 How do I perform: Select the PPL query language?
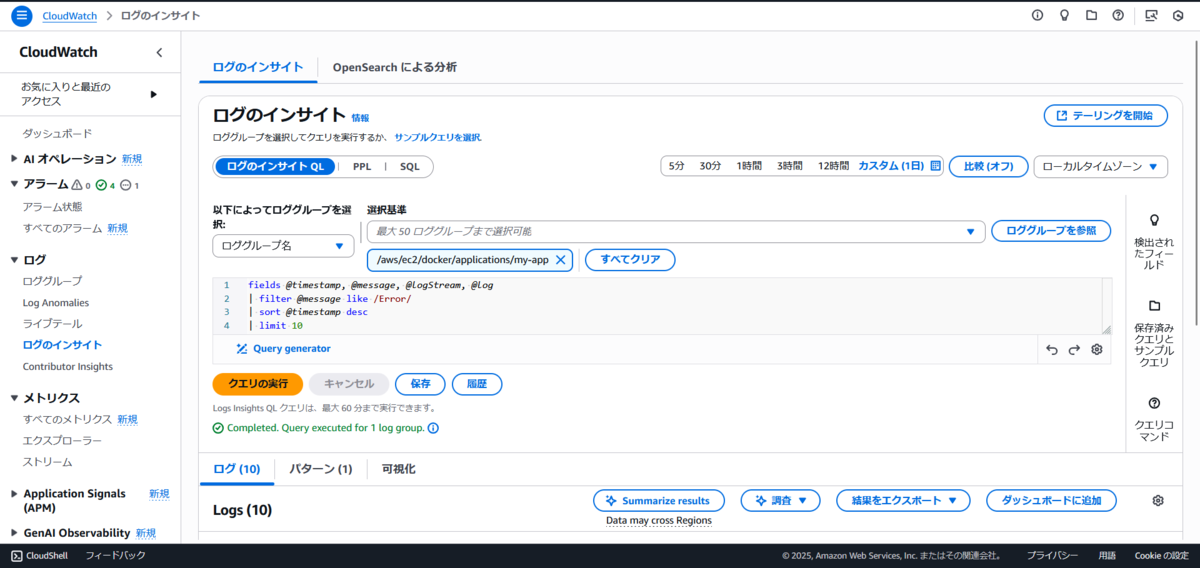click(362, 167)
